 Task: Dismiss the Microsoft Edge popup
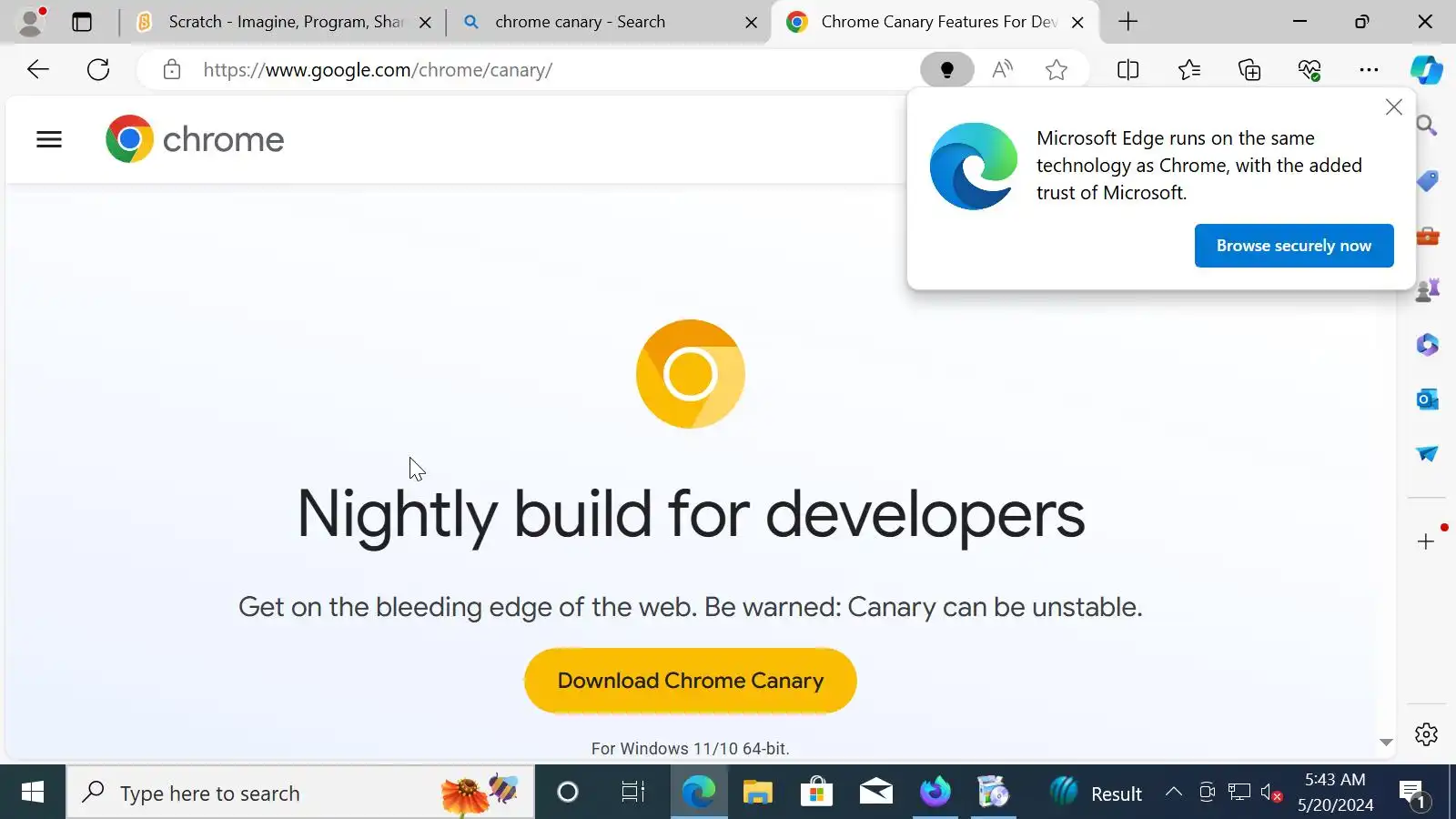[x=1393, y=107]
